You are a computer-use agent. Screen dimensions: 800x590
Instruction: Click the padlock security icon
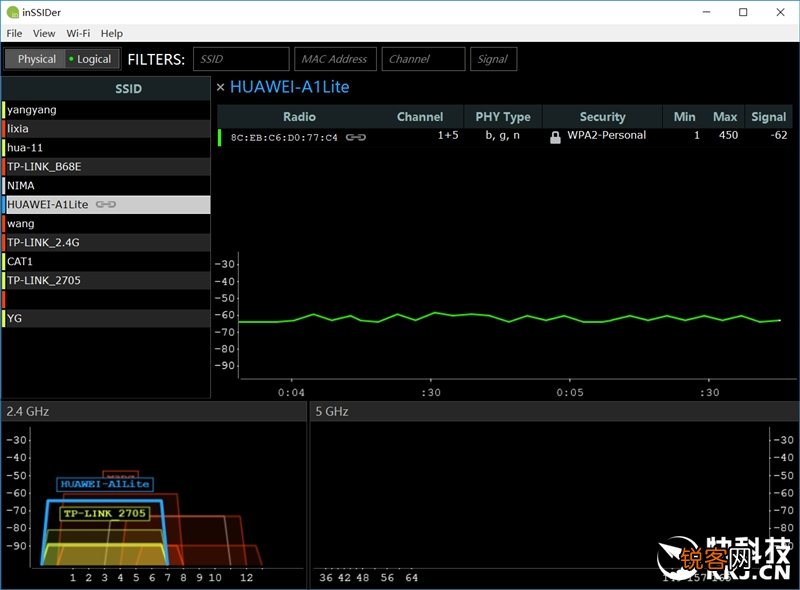[555, 137]
